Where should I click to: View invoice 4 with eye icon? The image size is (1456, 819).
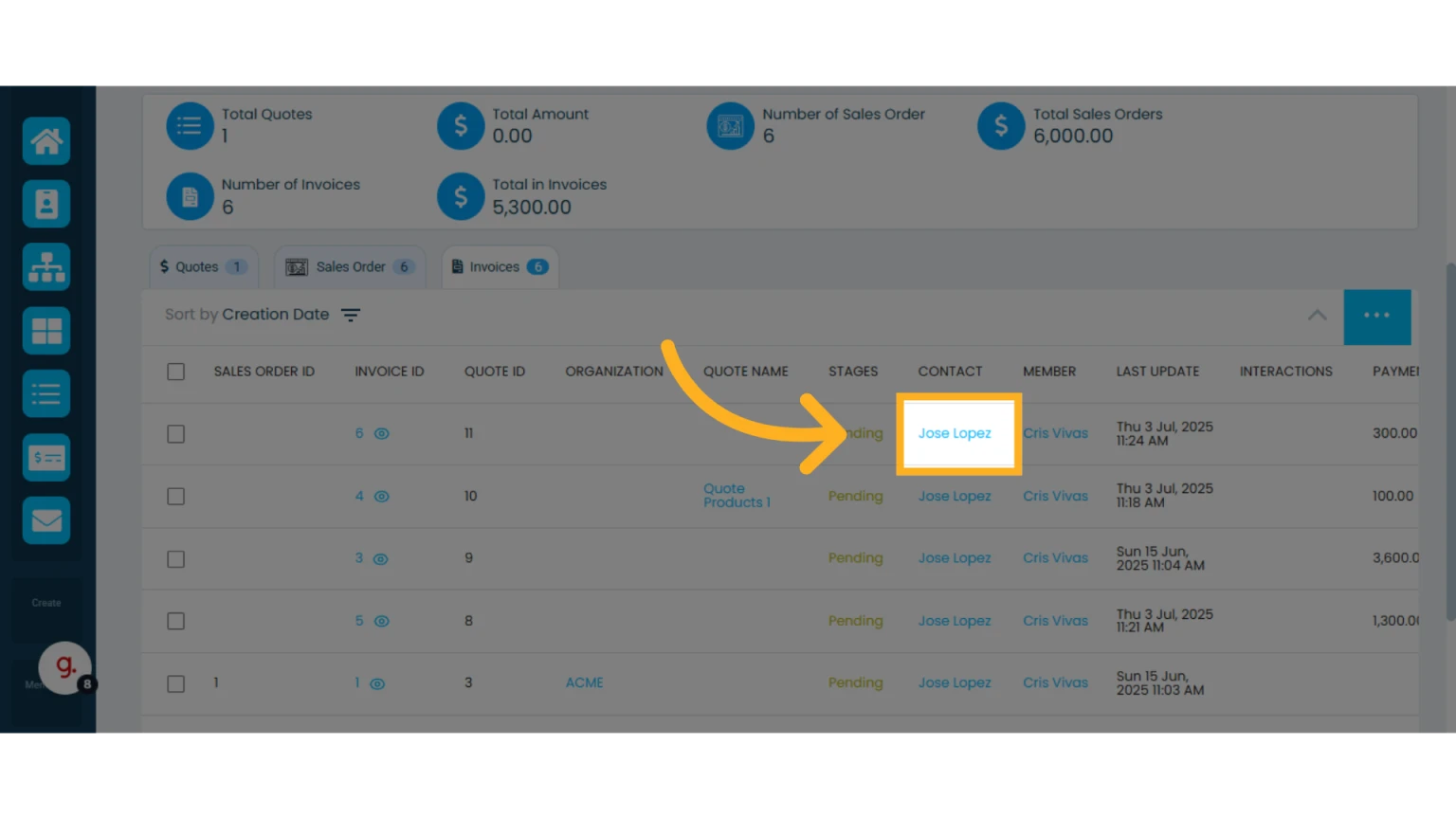point(382,496)
